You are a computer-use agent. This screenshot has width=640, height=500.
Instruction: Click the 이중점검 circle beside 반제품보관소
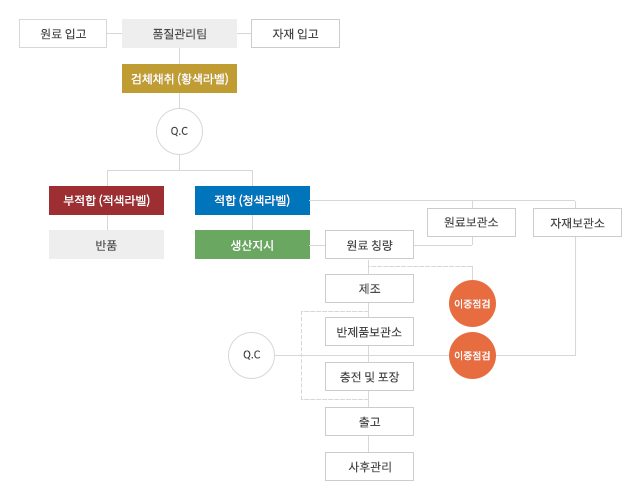472,355
